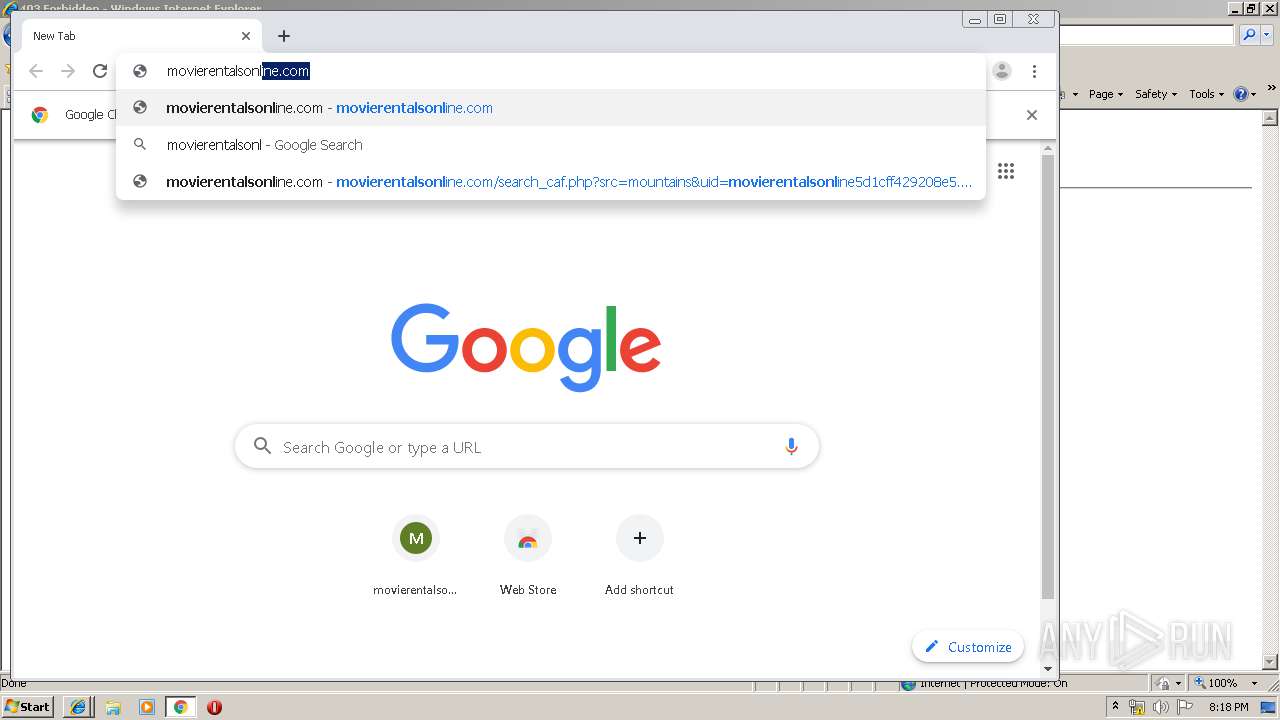Open a new tab with plus button
Viewport: 1280px width, 720px height.
(x=284, y=36)
